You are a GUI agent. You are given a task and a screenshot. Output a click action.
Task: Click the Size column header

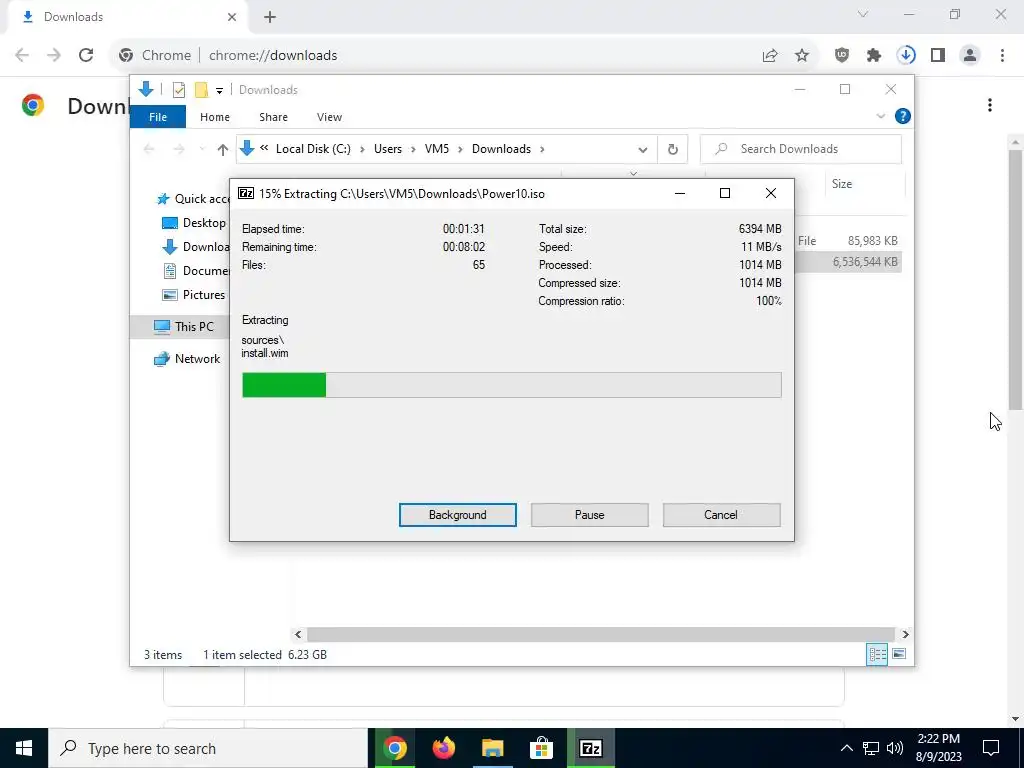coord(863,184)
